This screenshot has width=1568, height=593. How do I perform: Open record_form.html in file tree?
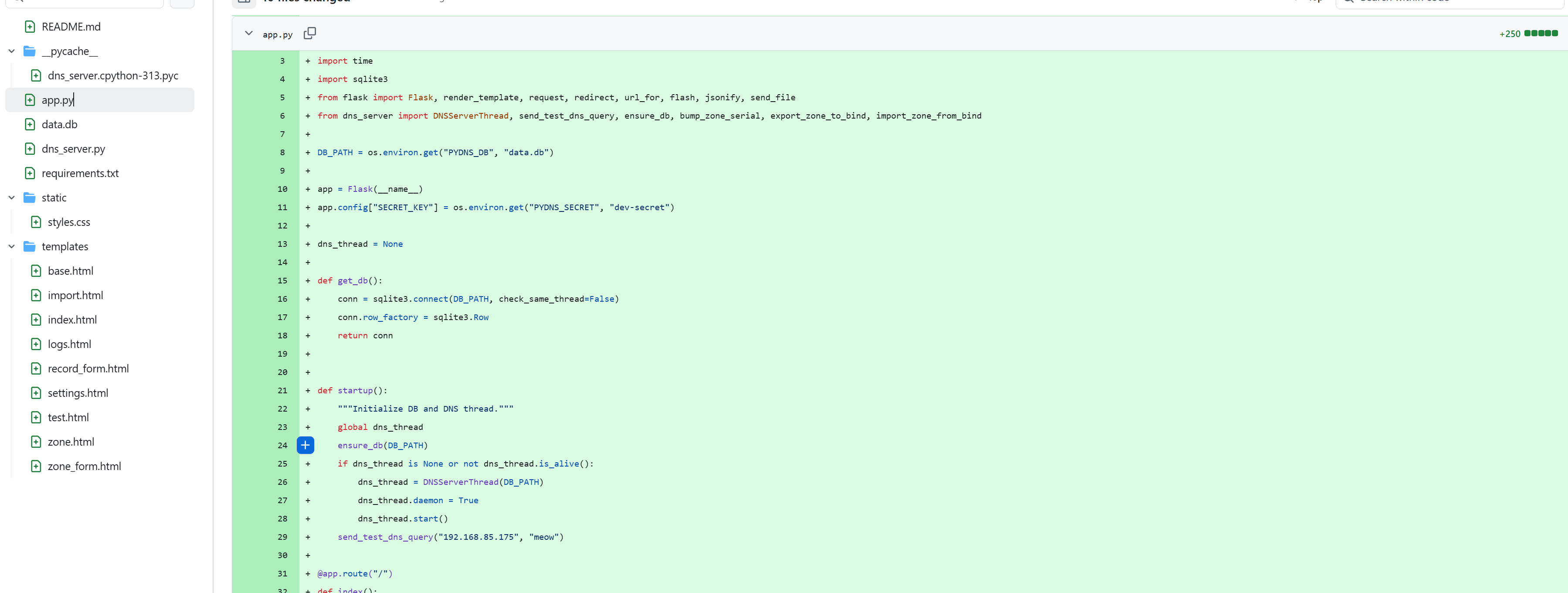click(88, 368)
